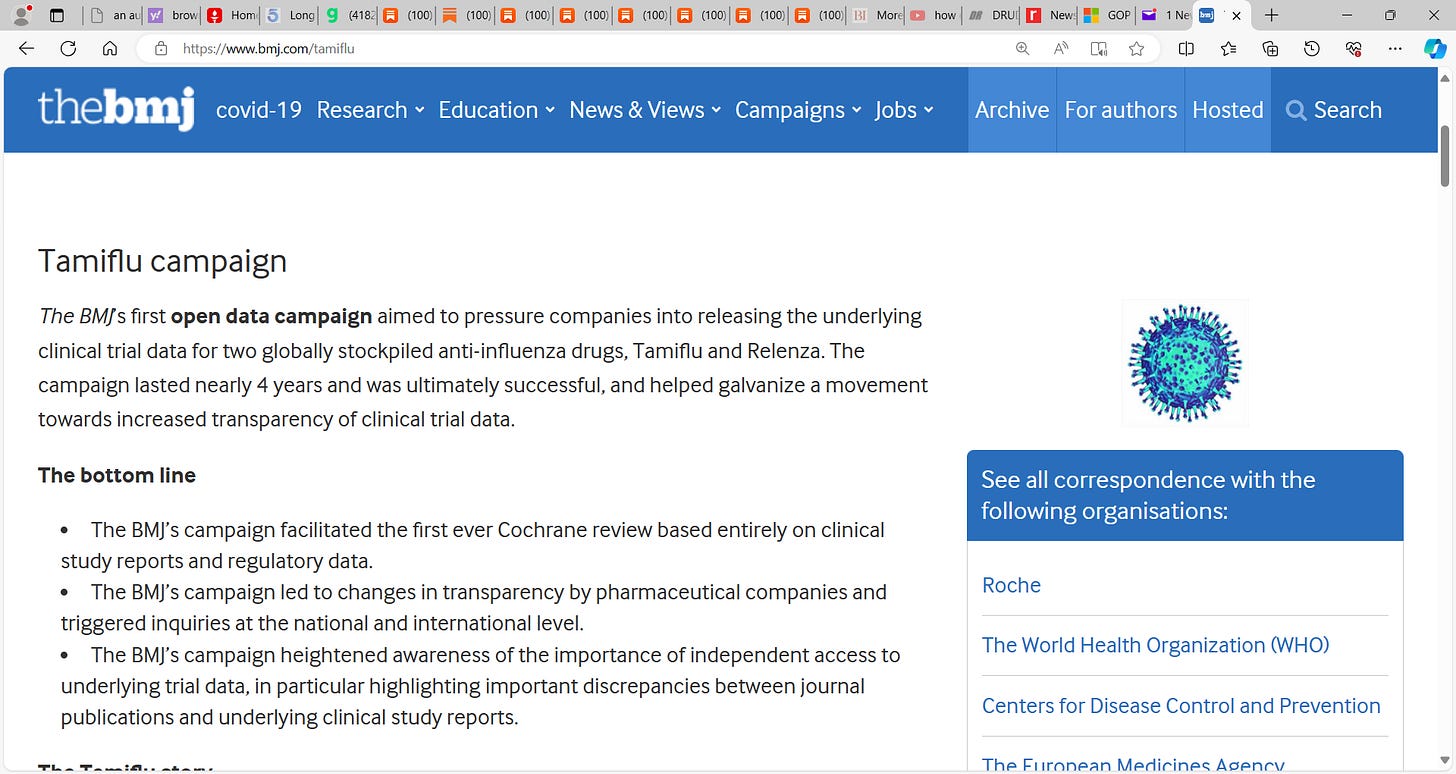Switch to the Yahoo 'brow' tab

[172, 15]
